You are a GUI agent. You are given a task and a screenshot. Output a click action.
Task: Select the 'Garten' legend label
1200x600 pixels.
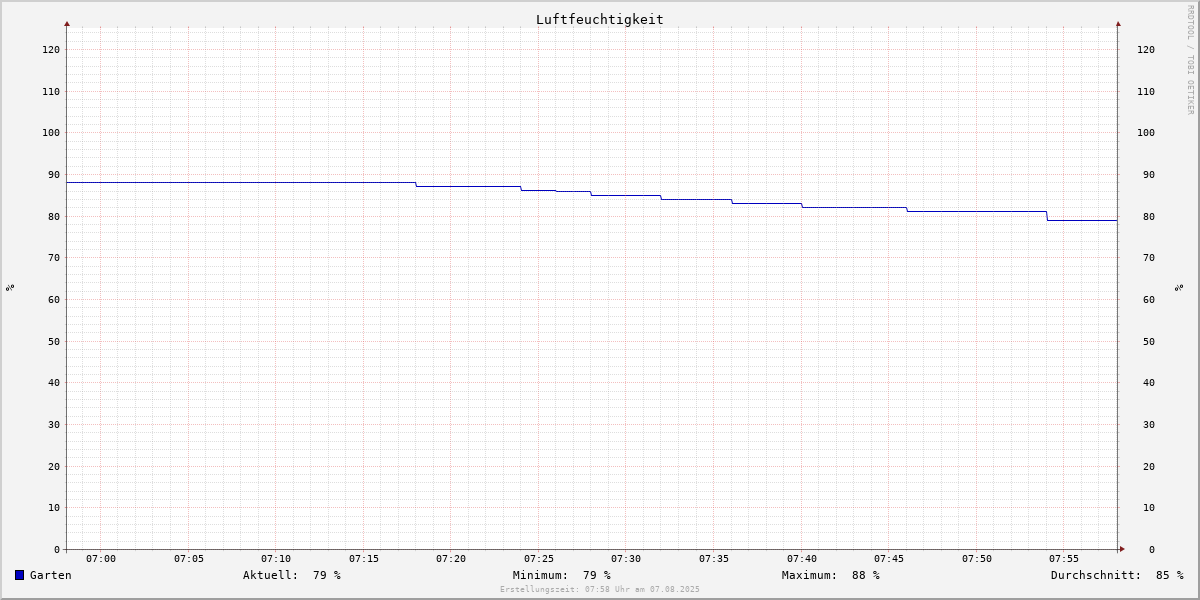51,575
